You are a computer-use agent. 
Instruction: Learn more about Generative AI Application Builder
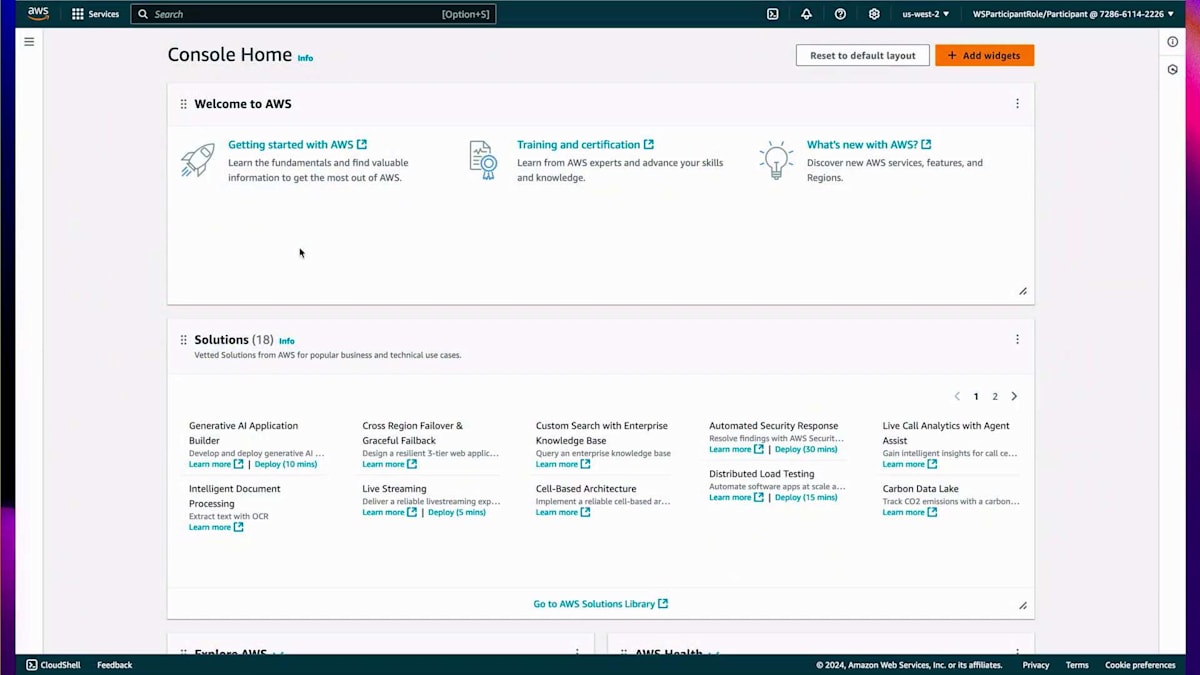[x=216, y=464]
